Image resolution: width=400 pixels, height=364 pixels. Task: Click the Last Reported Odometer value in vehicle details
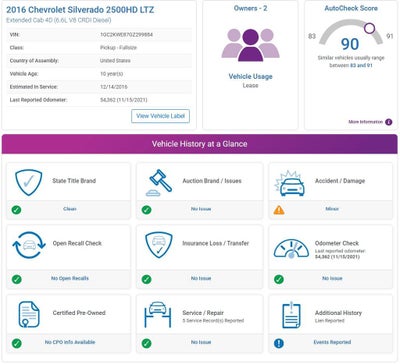(124, 100)
